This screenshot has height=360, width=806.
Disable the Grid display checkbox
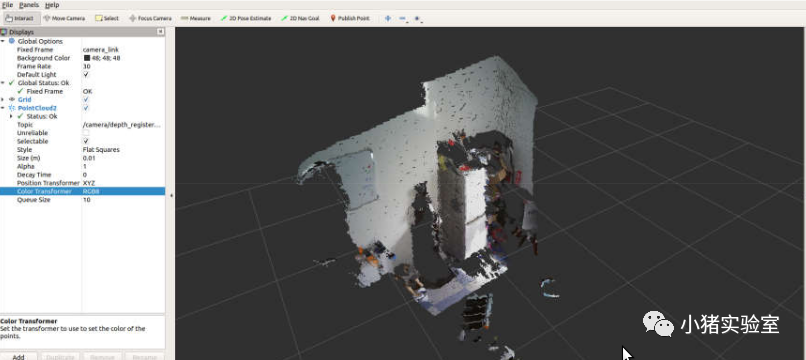(86, 99)
